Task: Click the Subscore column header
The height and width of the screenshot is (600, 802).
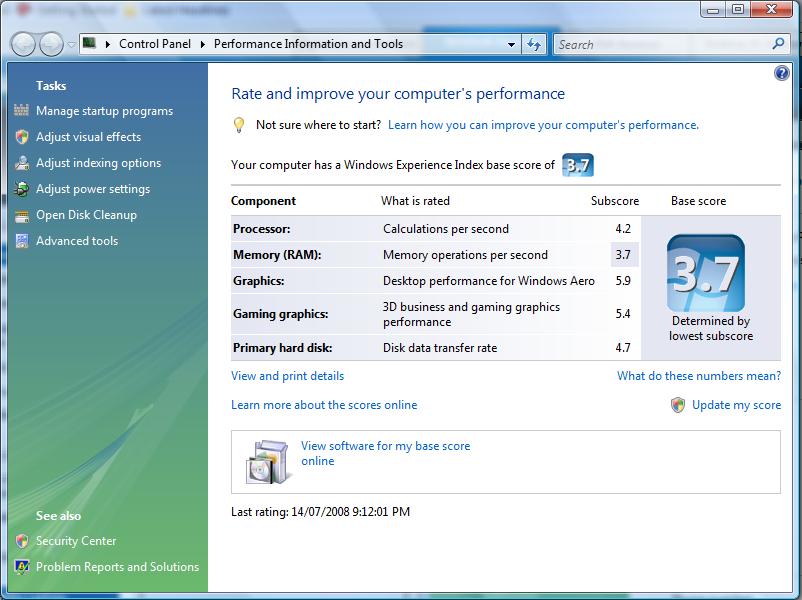Action: coord(615,201)
